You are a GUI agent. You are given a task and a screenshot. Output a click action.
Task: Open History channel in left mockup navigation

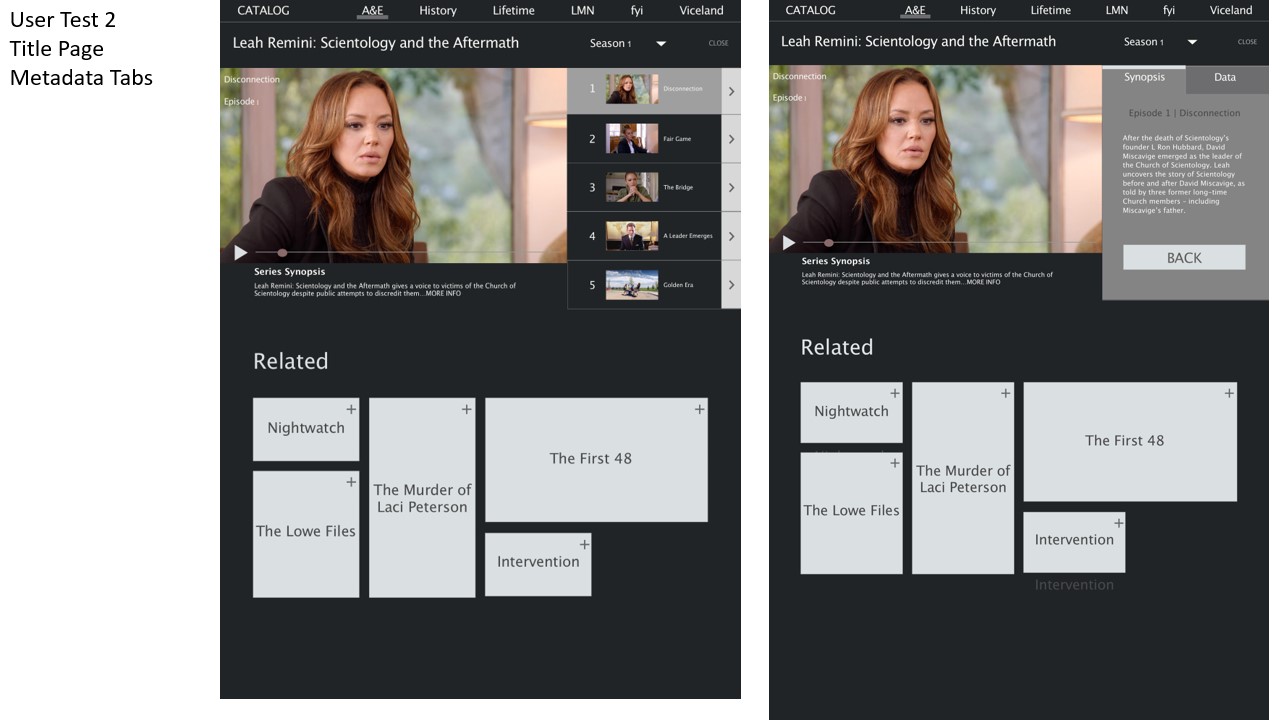[438, 11]
